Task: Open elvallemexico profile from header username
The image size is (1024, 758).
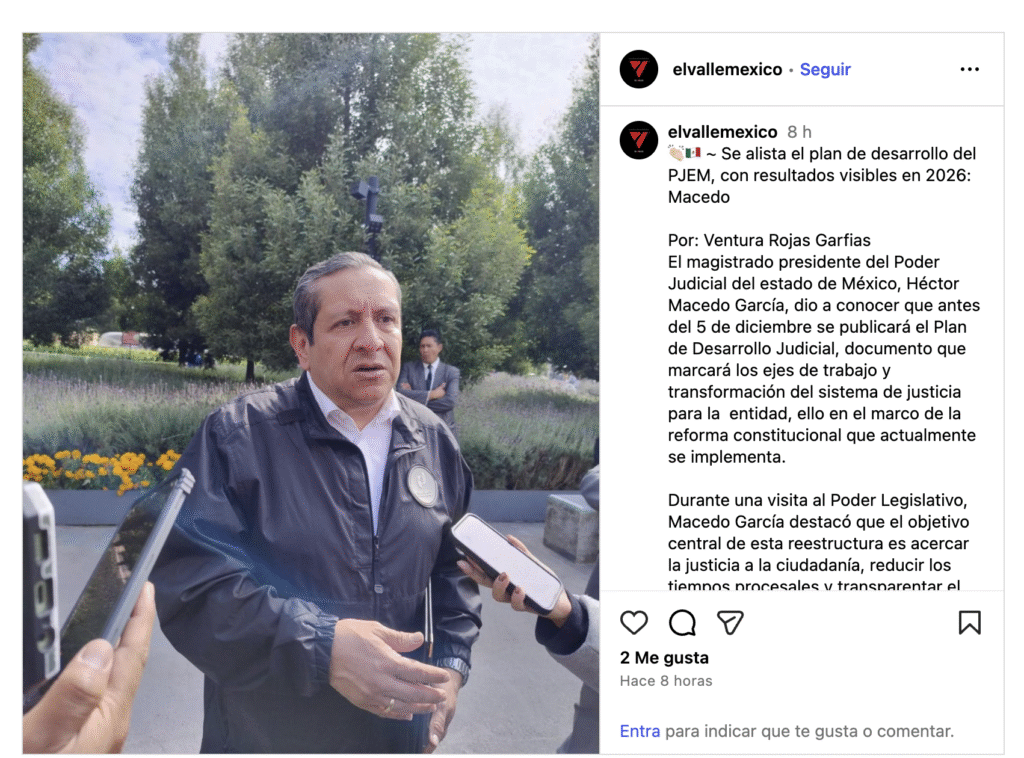Action: (727, 69)
